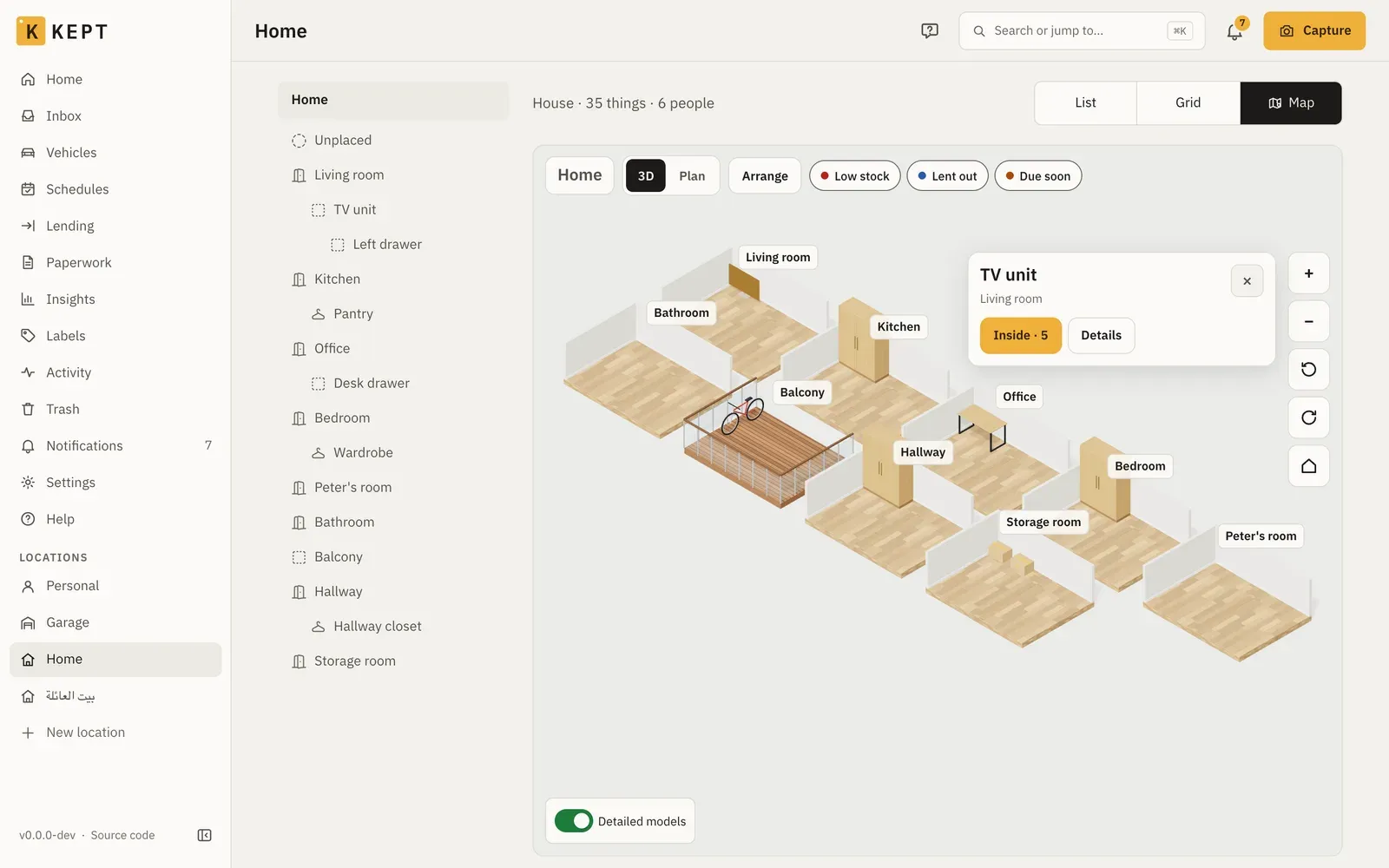Rotate map view clockwise

(x=1308, y=418)
